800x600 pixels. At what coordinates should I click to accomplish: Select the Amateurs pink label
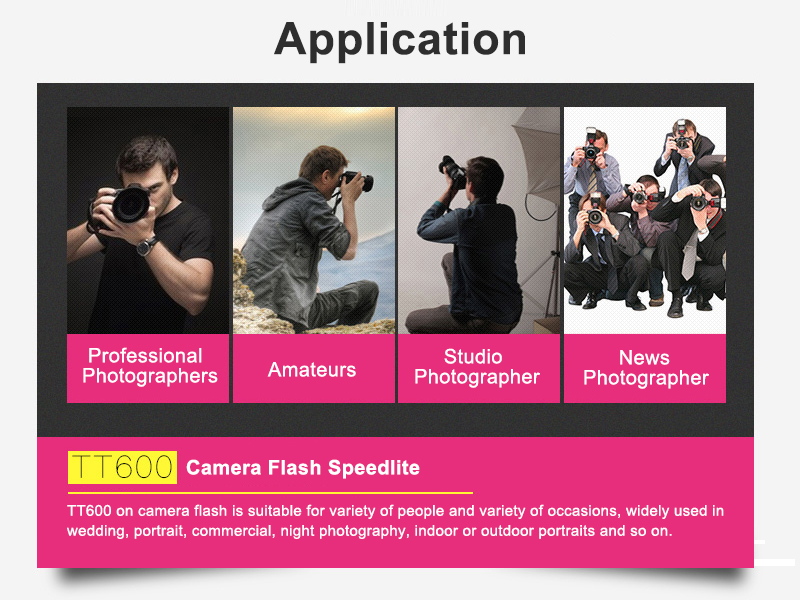[314, 368]
